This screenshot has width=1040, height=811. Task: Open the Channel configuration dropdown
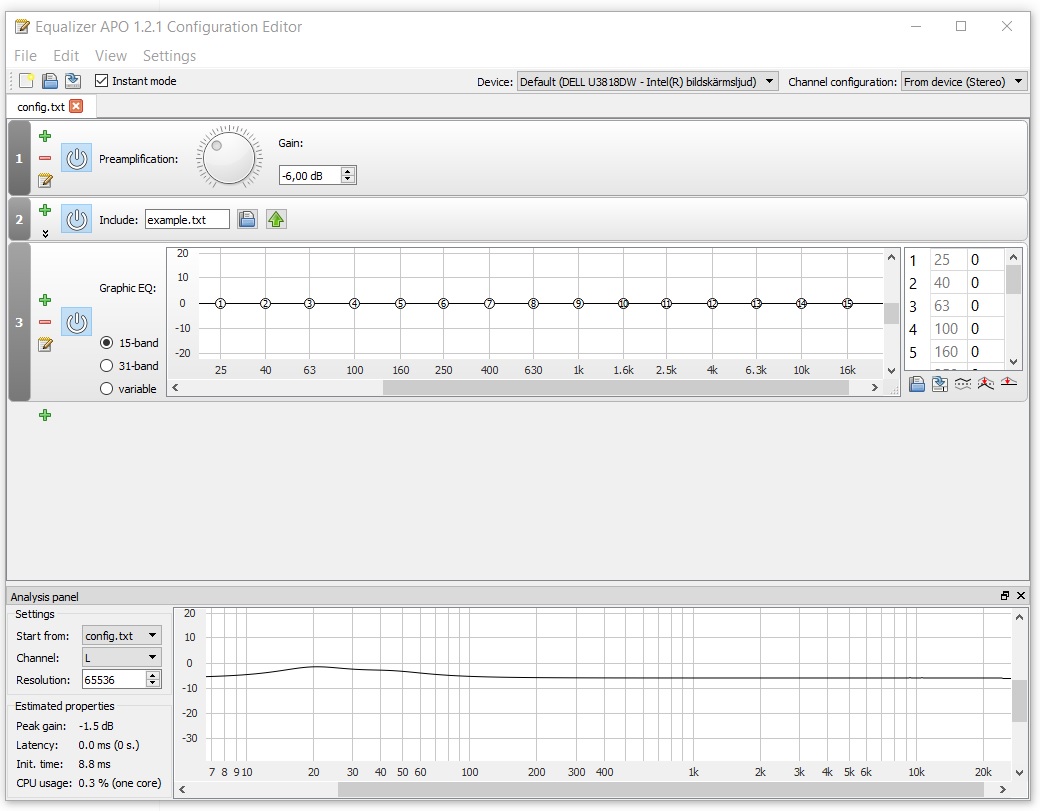click(964, 82)
